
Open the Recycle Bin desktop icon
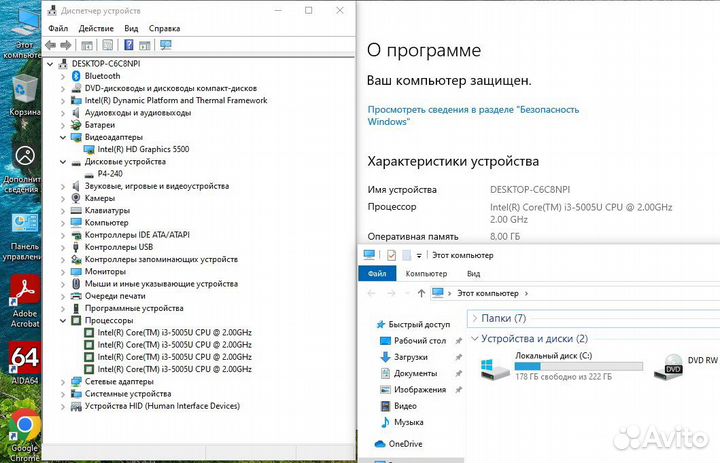[x=24, y=94]
